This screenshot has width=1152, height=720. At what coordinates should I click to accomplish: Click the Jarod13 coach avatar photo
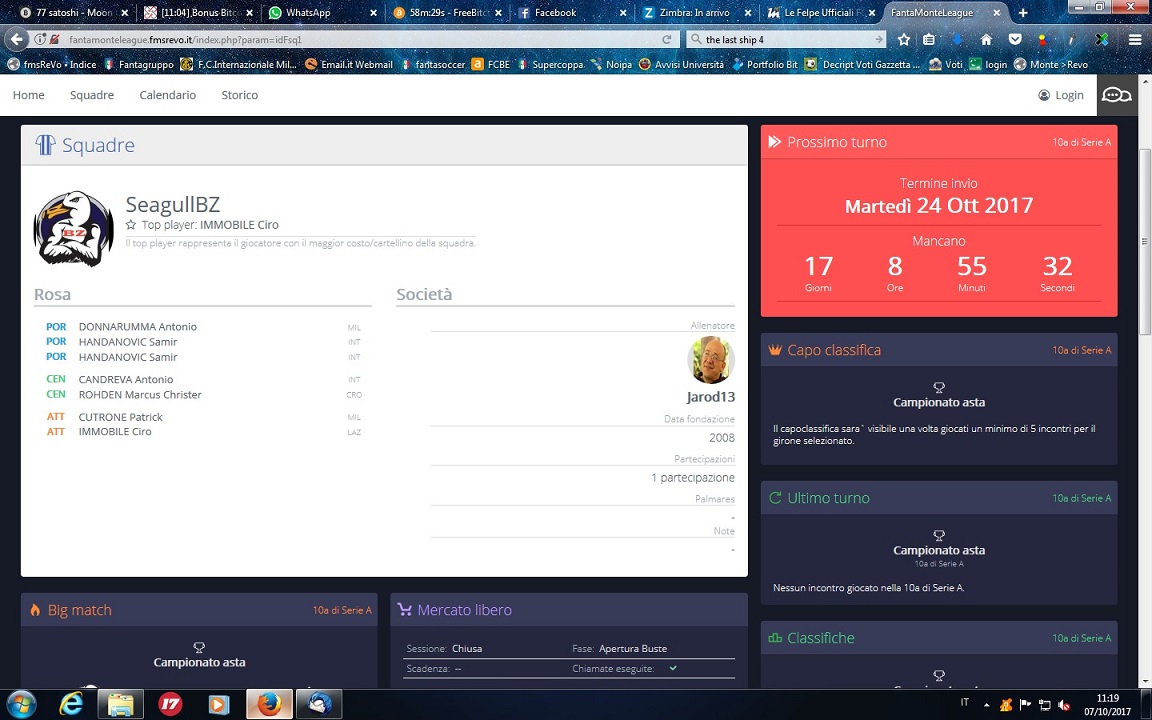pyautogui.click(x=711, y=360)
